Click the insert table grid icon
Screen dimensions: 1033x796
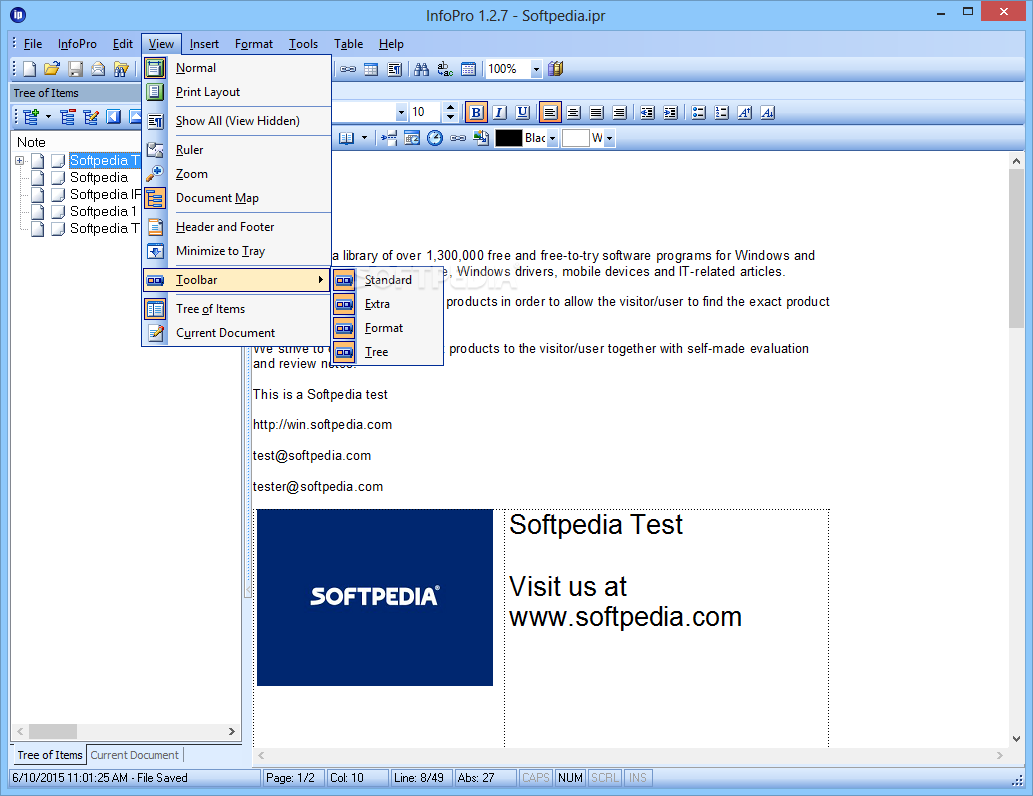coord(371,69)
